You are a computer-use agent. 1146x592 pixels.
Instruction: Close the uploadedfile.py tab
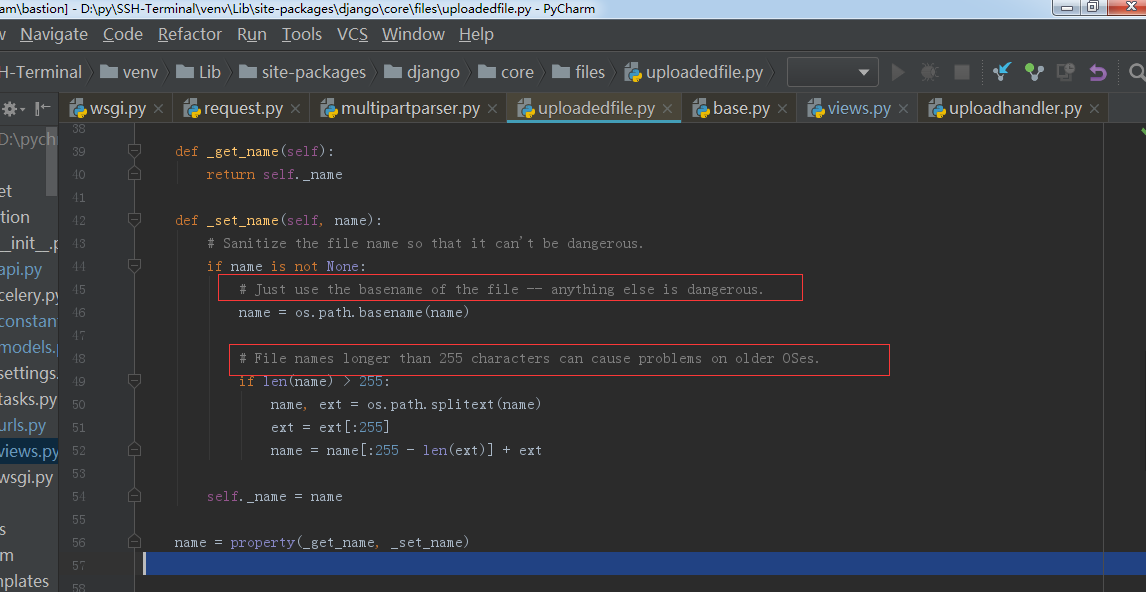point(667,109)
